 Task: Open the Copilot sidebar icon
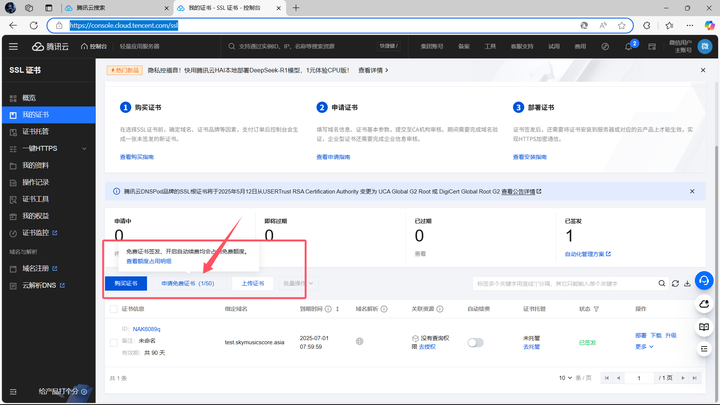(x=709, y=25)
